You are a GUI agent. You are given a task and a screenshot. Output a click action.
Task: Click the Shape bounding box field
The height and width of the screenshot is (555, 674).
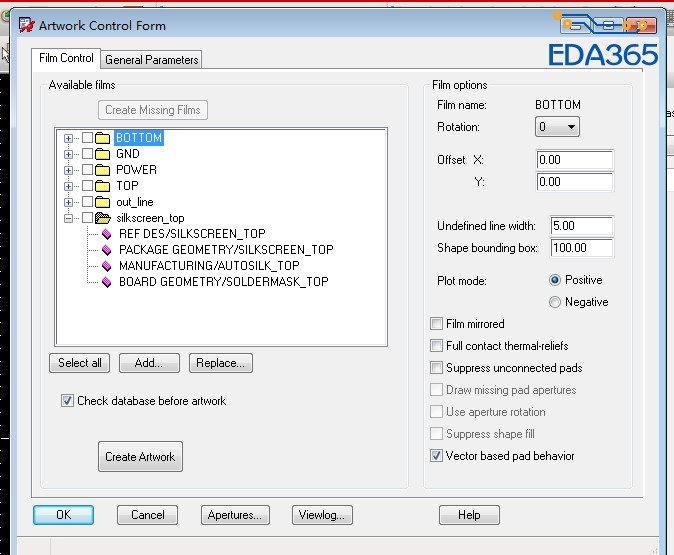pyautogui.click(x=582, y=248)
